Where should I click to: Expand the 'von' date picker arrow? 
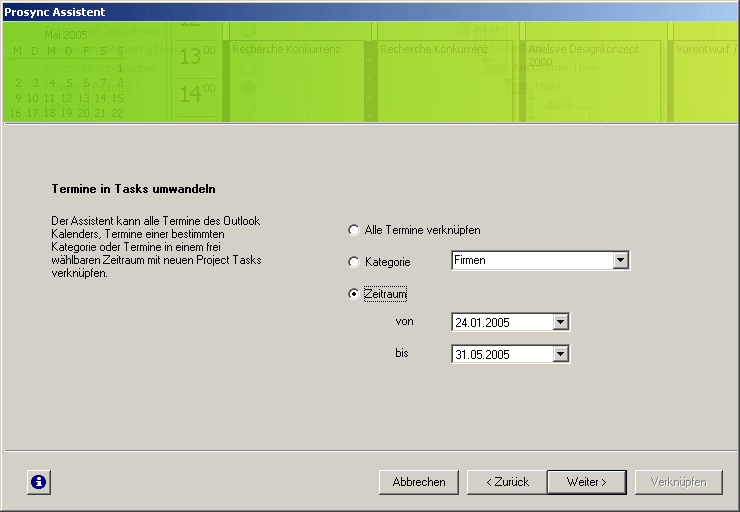click(x=560, y=322)
